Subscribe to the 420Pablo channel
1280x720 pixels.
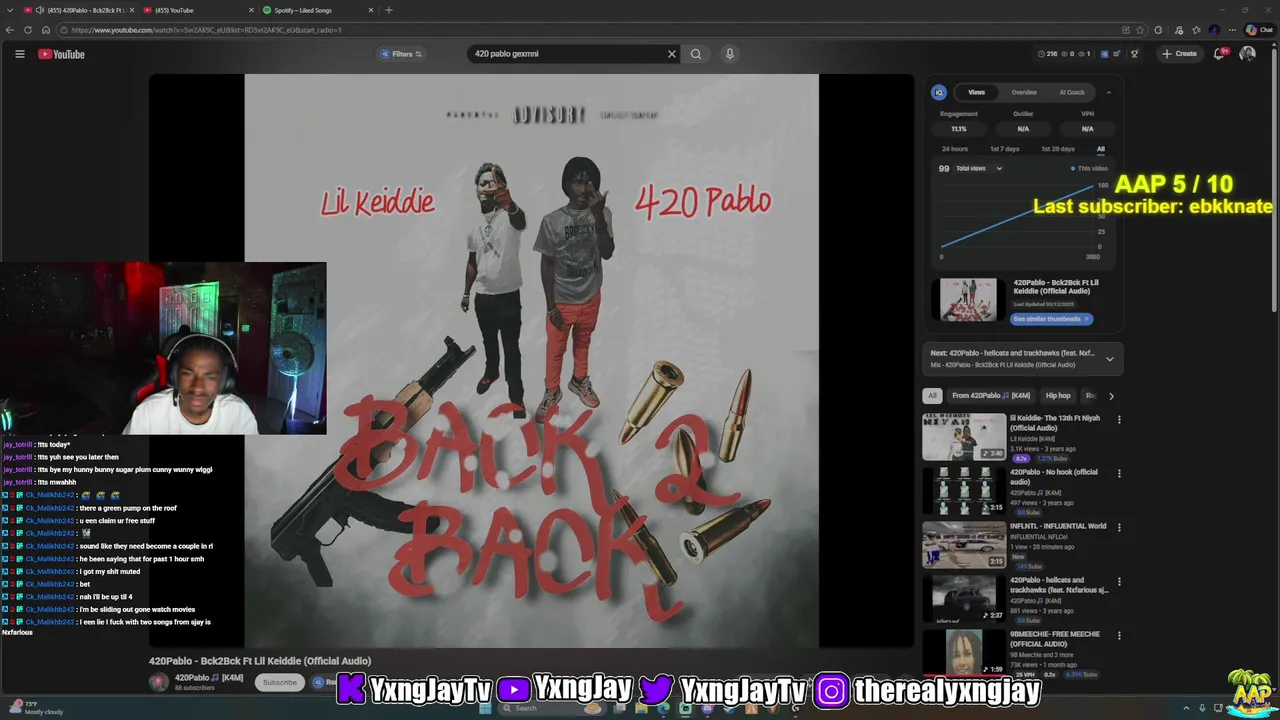[x=280, y=683]
